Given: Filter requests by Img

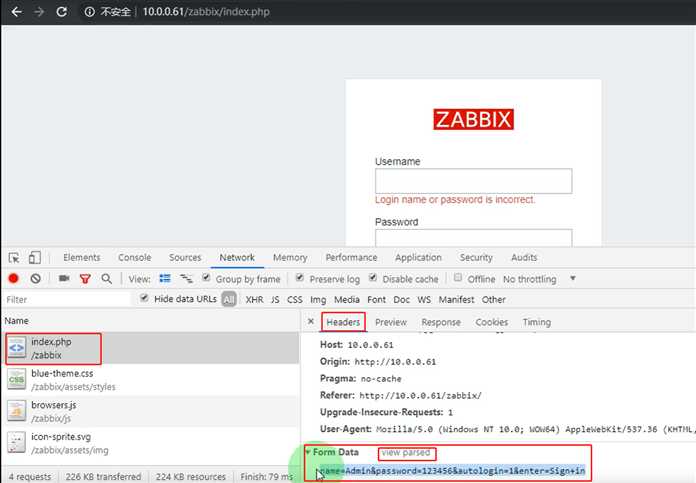Looking at the screenshot, I should [x=318, y=300].
